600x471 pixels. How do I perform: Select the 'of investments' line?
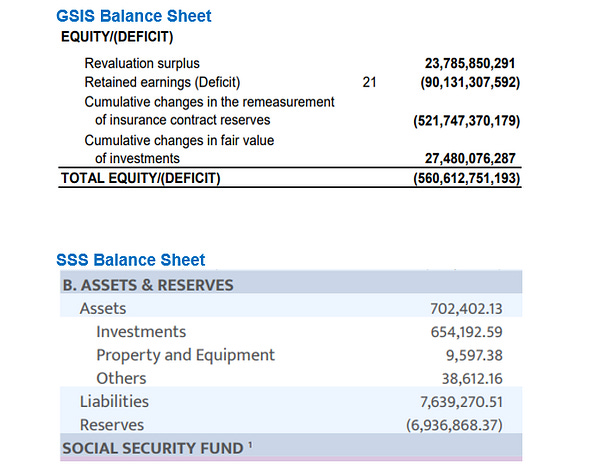137,158
